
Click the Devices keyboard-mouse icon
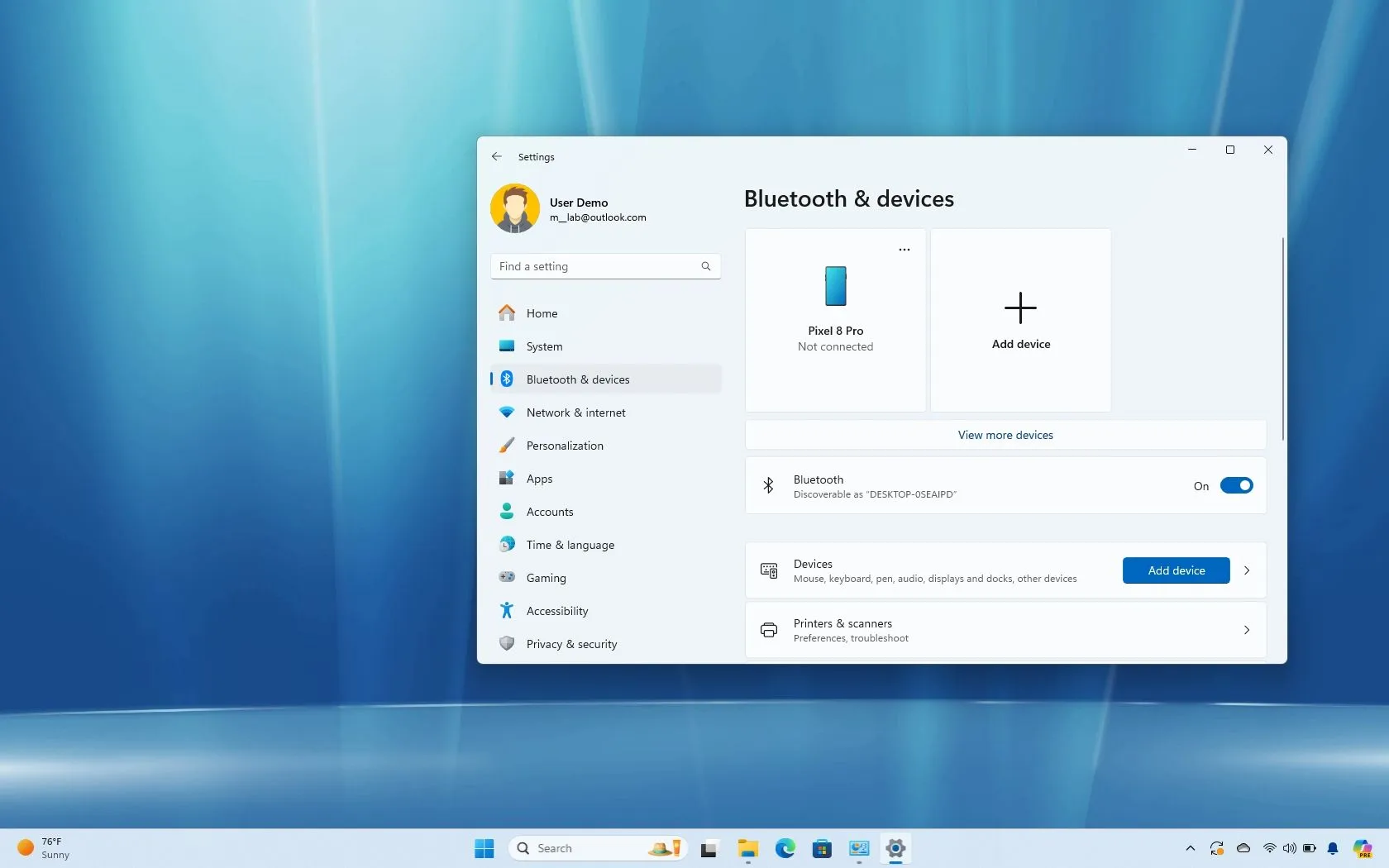click(x=769, y=570)
